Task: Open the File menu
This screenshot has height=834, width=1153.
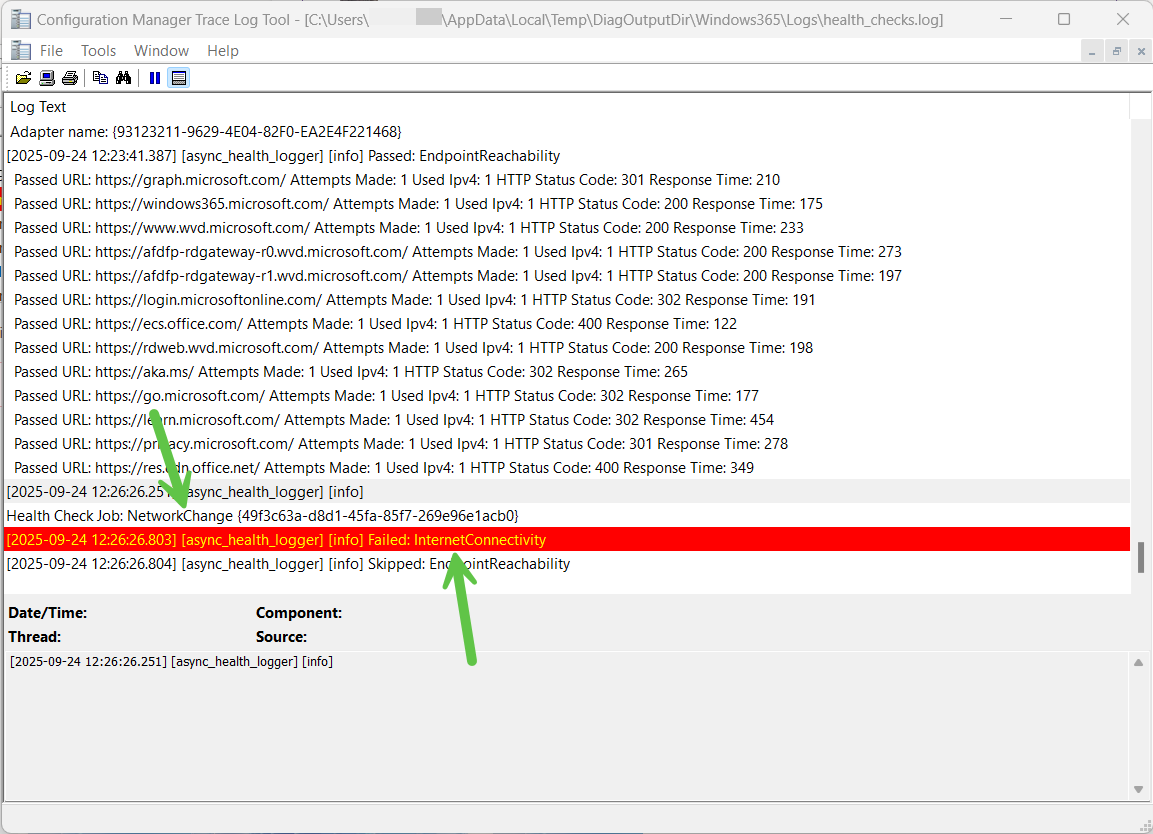Action: 51,51
